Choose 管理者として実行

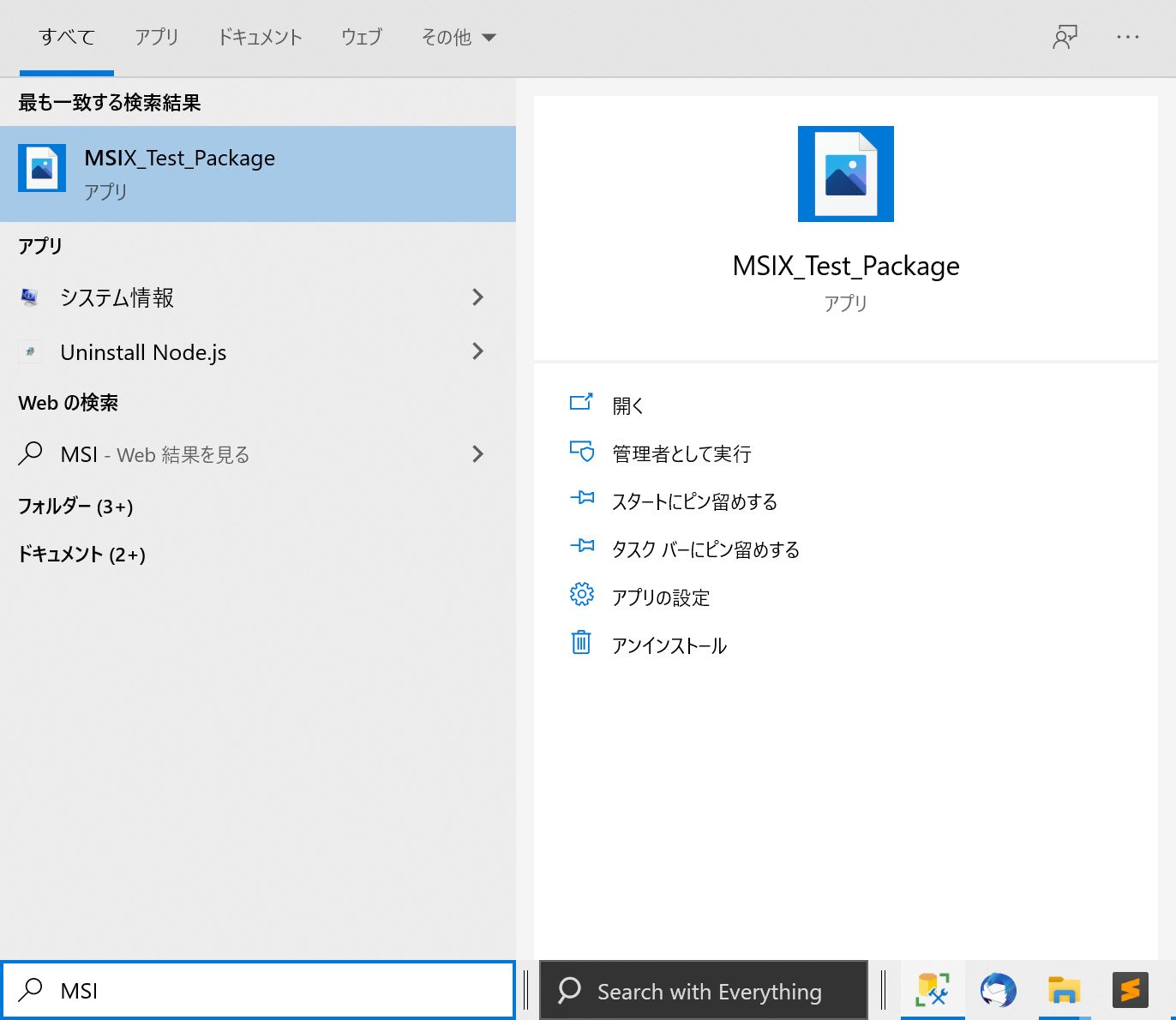681,453
